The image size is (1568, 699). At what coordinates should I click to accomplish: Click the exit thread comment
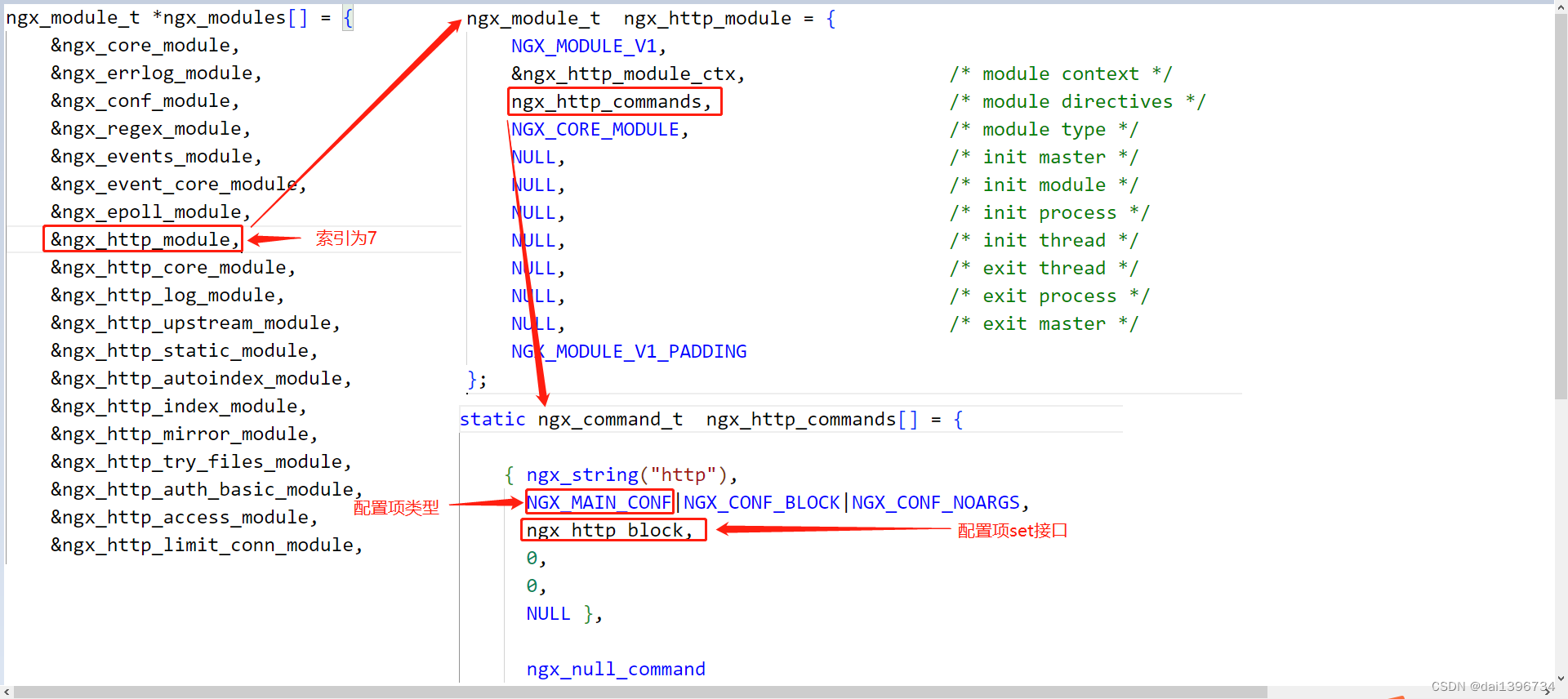tap(1044, 268)
